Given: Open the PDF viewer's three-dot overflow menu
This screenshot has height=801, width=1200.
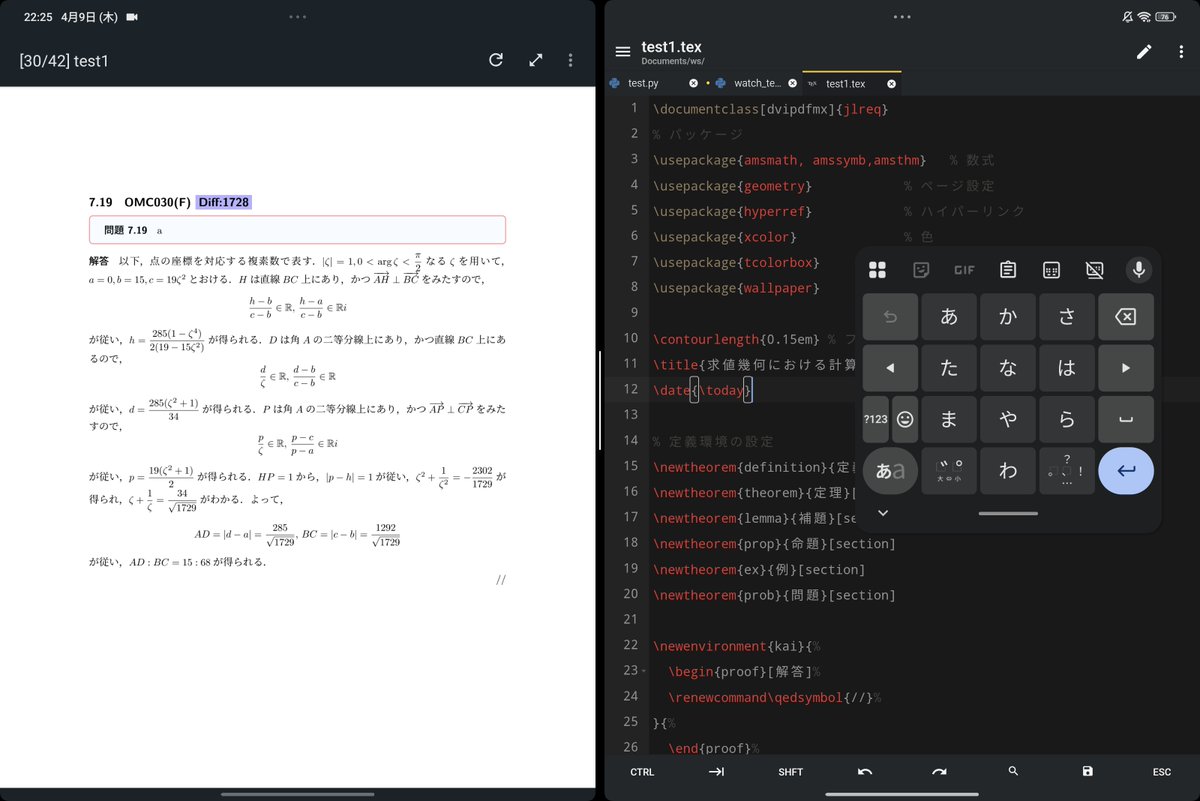Looking at the screenshot, I should (570, 60).
